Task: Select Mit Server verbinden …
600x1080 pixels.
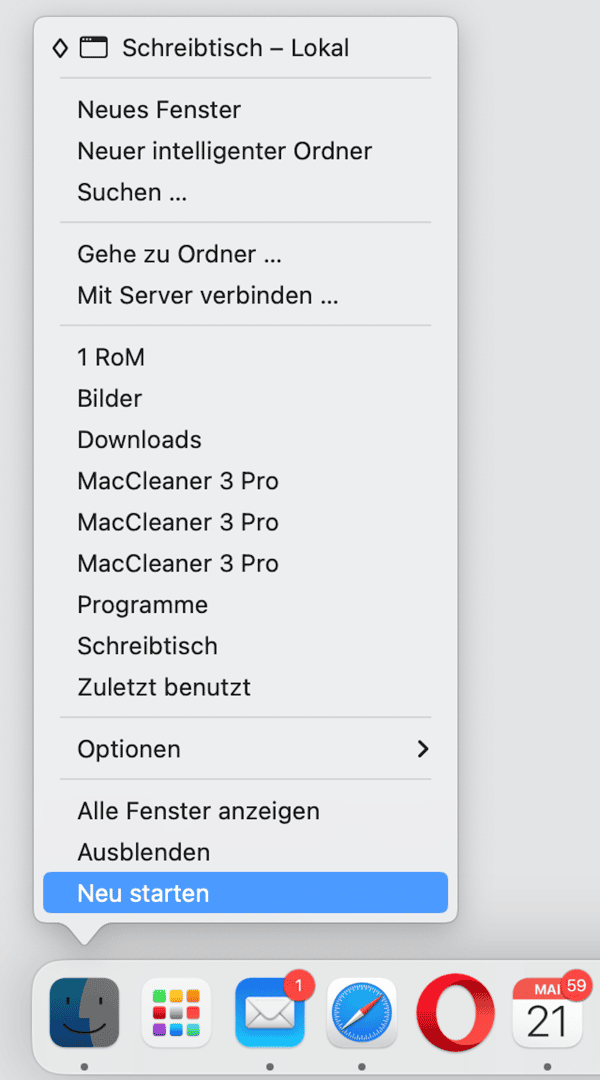Action: 208,296
